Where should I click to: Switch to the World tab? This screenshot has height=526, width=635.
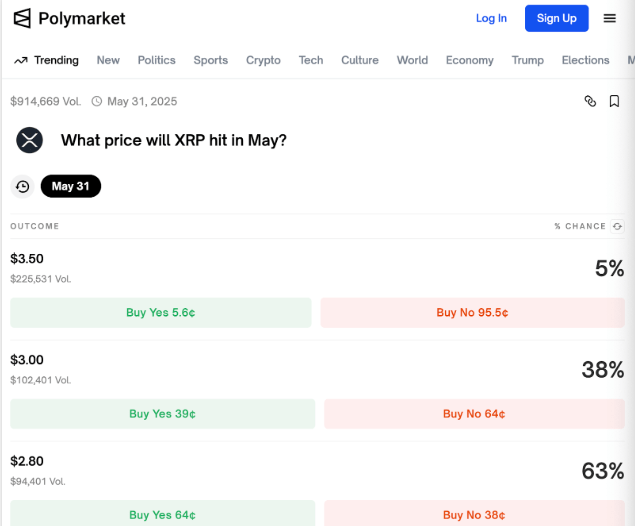(x=412, y=60)
